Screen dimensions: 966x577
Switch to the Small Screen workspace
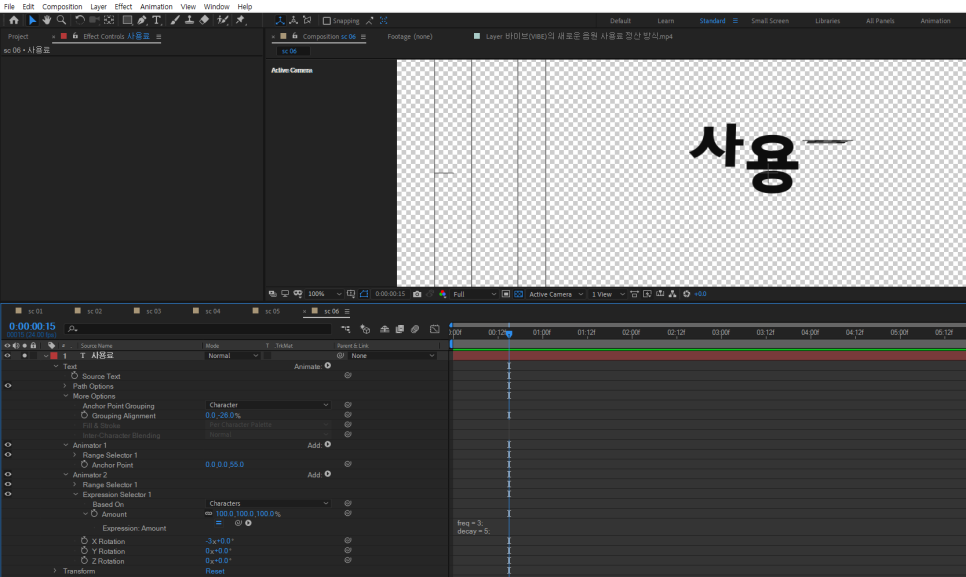click(769, 21)
